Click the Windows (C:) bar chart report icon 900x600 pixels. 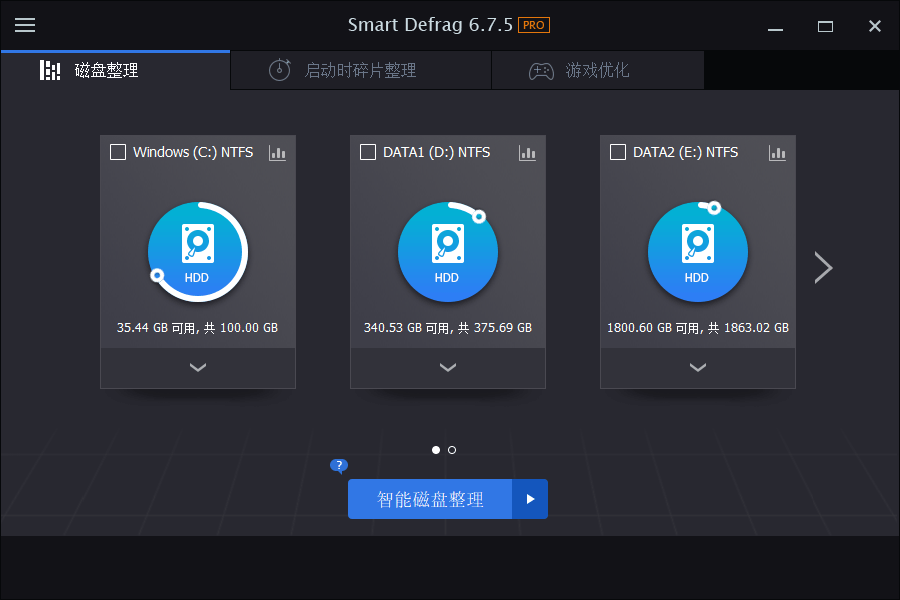278,152
